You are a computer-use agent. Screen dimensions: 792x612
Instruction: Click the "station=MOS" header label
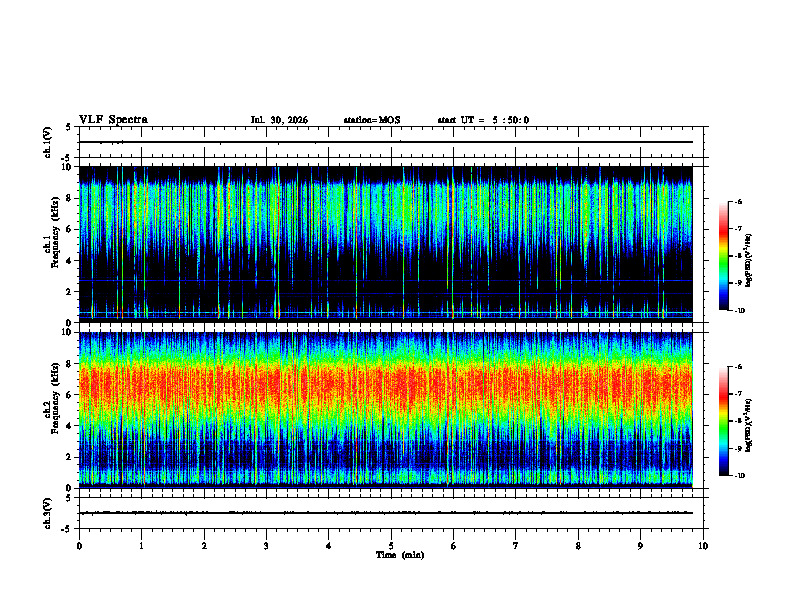point(372,120)
